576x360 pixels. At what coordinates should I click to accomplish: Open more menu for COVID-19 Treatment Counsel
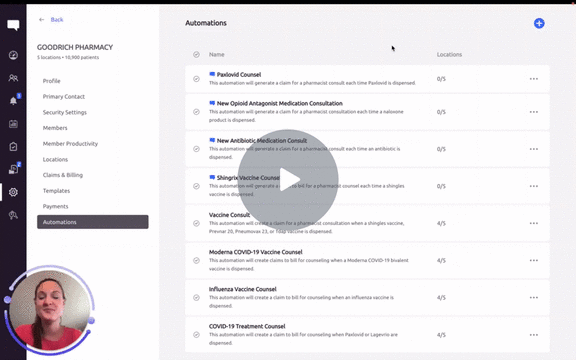pyautogui.click(x=534, y=335)
